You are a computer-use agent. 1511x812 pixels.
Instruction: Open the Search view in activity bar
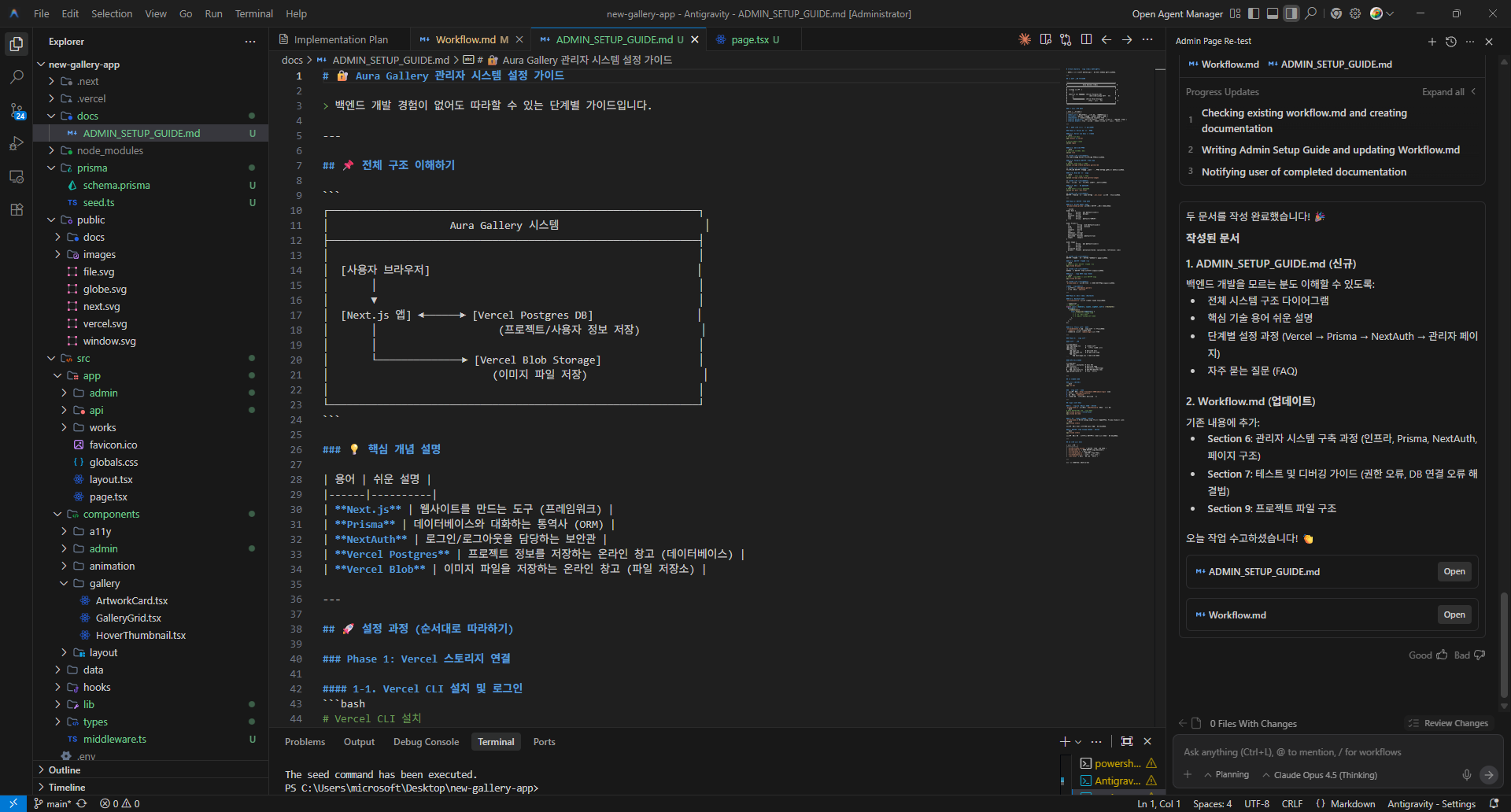click(17, 77)
